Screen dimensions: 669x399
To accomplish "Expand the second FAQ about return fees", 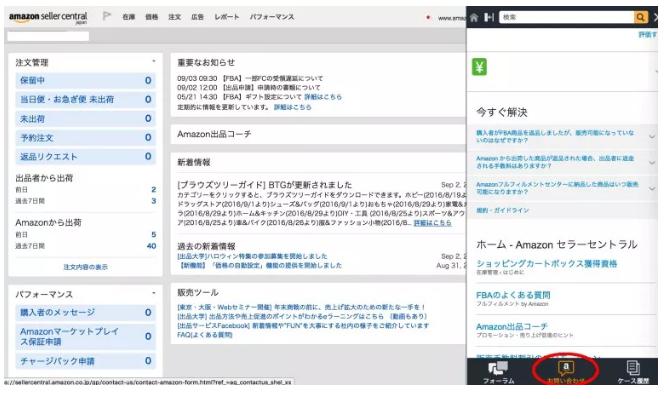I will pos(562,162).
